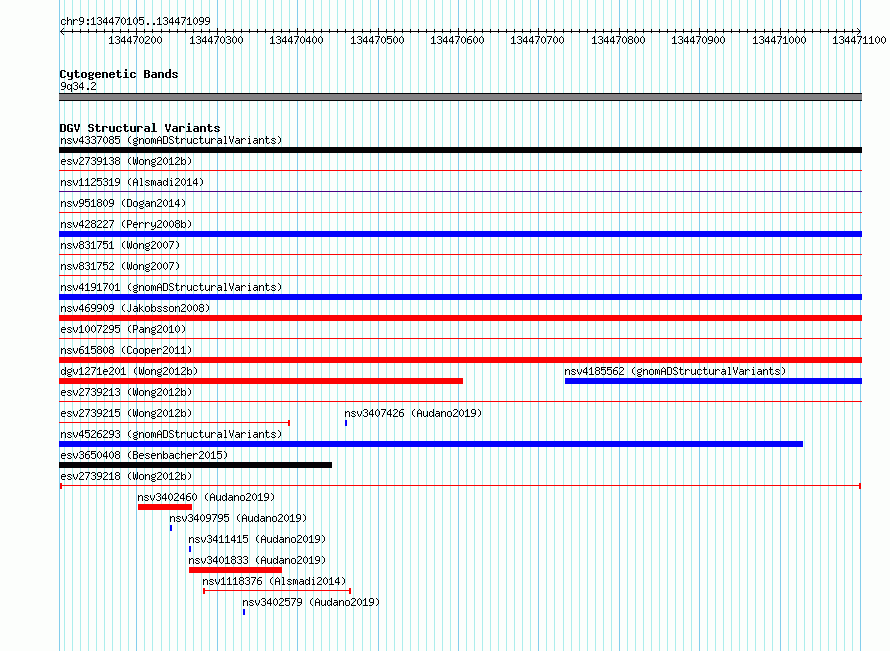Click the blue bar under nsv4191701
Screen dimensions: 890x651
tap(460, 297)
